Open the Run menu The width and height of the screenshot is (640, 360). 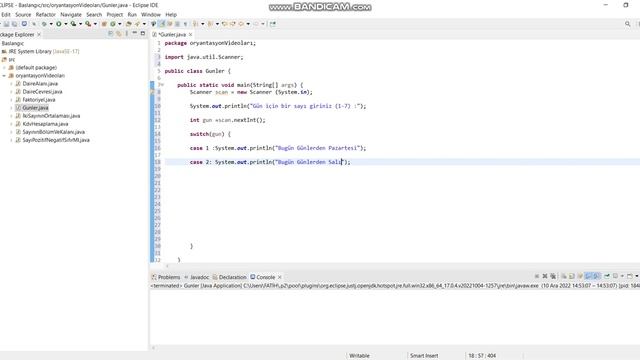pyautogui.click(x=132, y=14)
